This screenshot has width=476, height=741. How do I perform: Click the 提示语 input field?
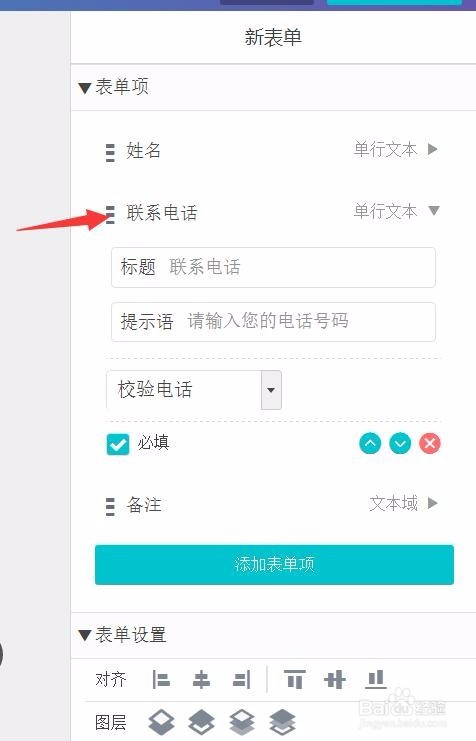pyautogui.click(x=273, y=322)
